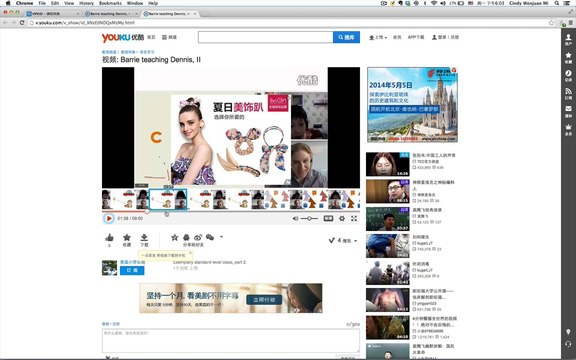The image size is (576, 360).
Task: Click the login / register link
Action: [x=445, y=37]
